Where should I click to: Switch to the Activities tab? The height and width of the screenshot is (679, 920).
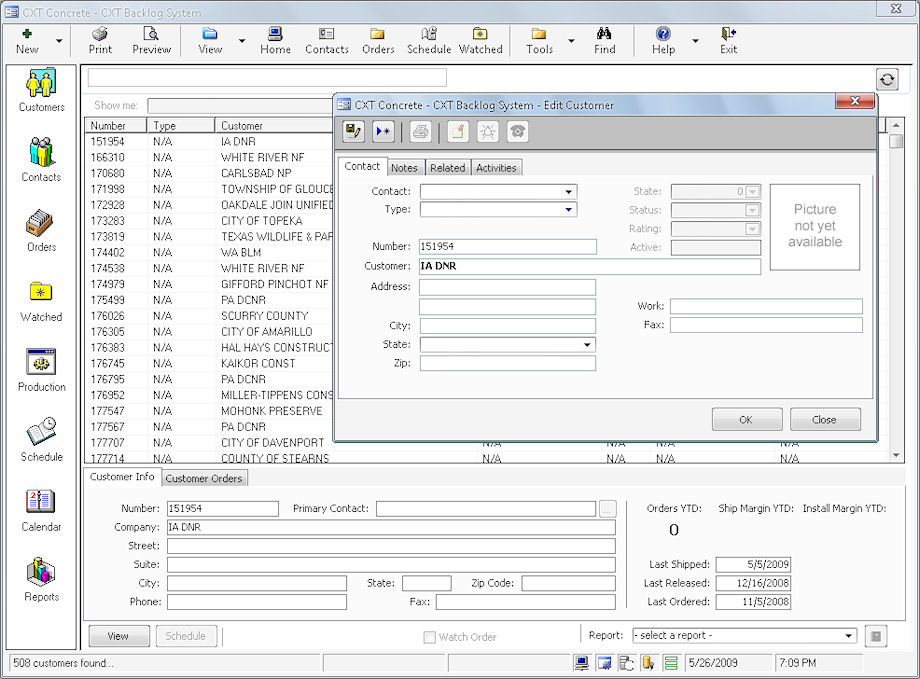[x=496, y=168]
